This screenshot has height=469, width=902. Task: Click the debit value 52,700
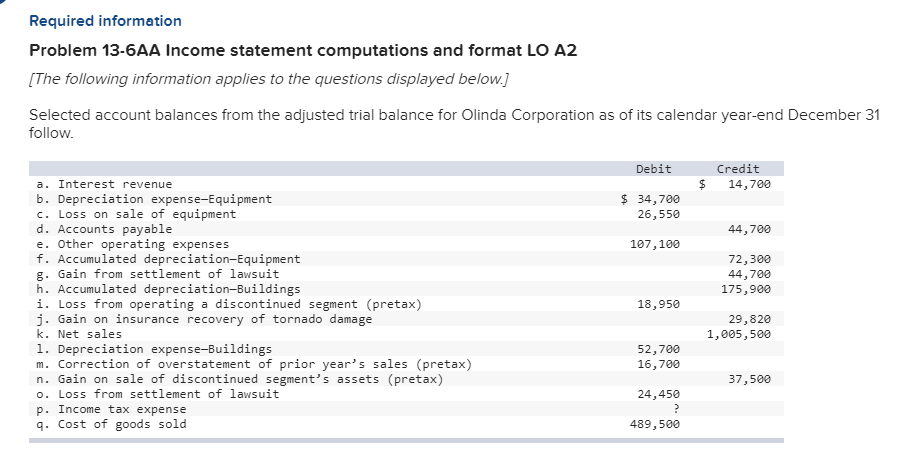coord(658,349)
